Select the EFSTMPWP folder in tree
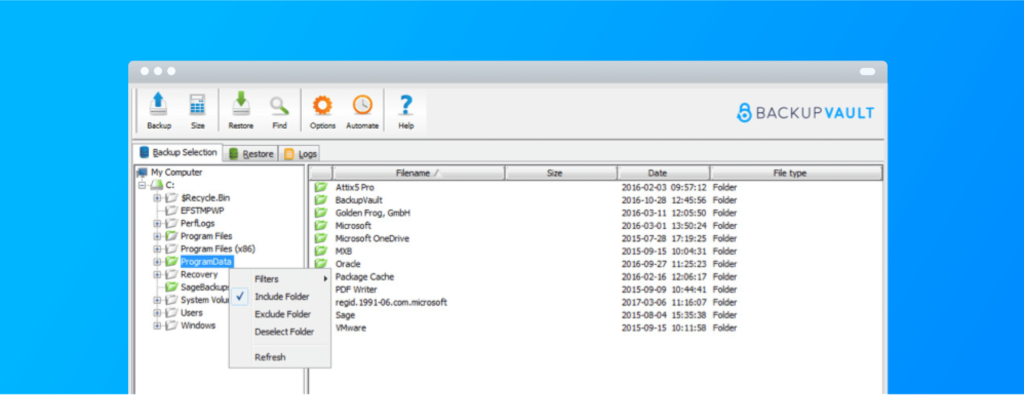1024x395 pixels. click(202, 211)
